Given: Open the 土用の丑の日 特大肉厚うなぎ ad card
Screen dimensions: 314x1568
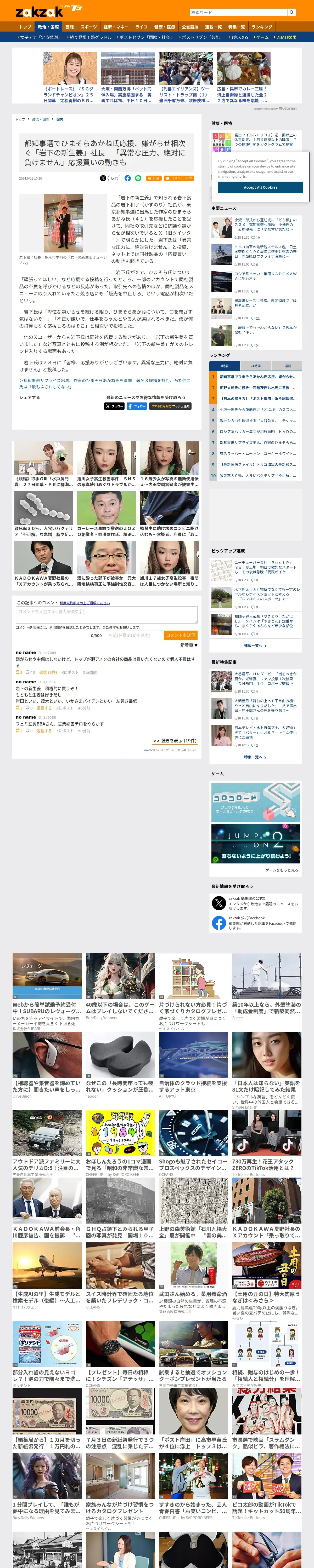Looking at the screenshot, I should (x=266, y=1281).
